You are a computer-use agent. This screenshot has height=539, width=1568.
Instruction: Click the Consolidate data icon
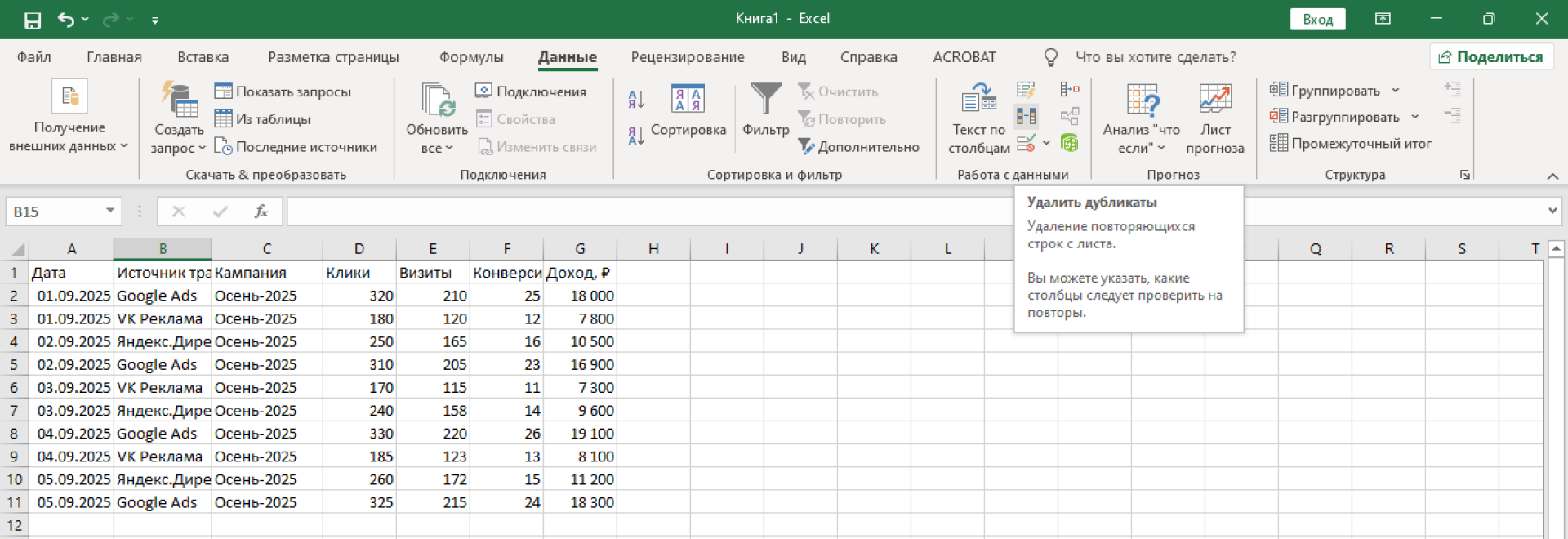pos(1069,89)
